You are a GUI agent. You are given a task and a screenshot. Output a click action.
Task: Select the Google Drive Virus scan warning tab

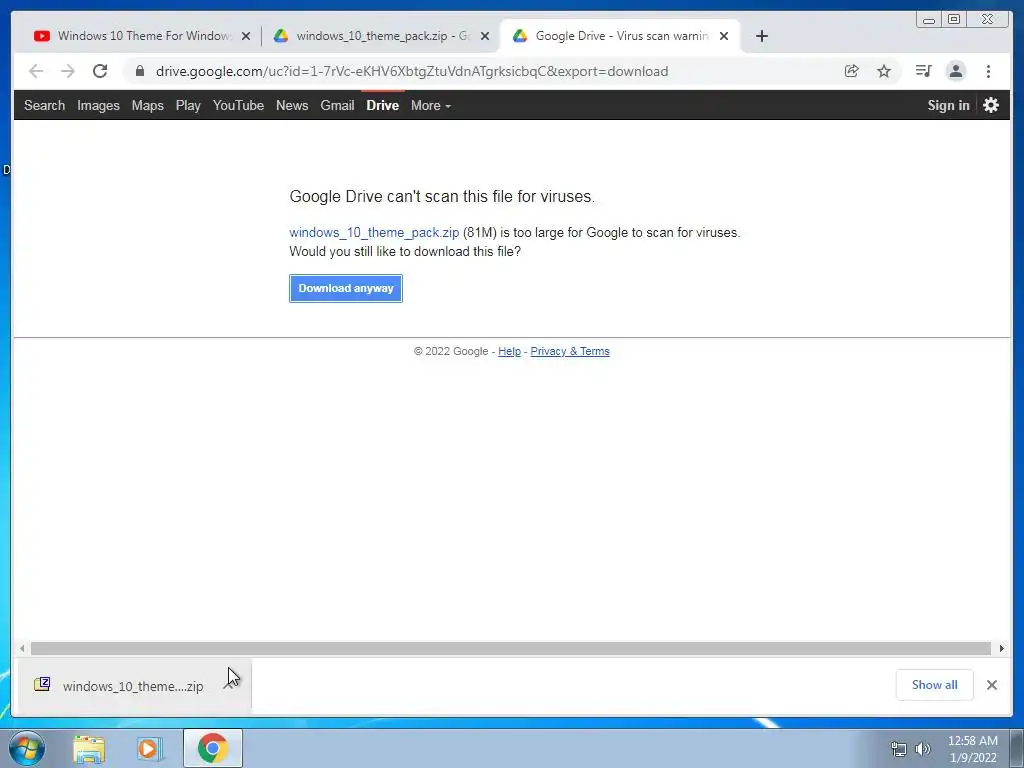click(619, 36)
